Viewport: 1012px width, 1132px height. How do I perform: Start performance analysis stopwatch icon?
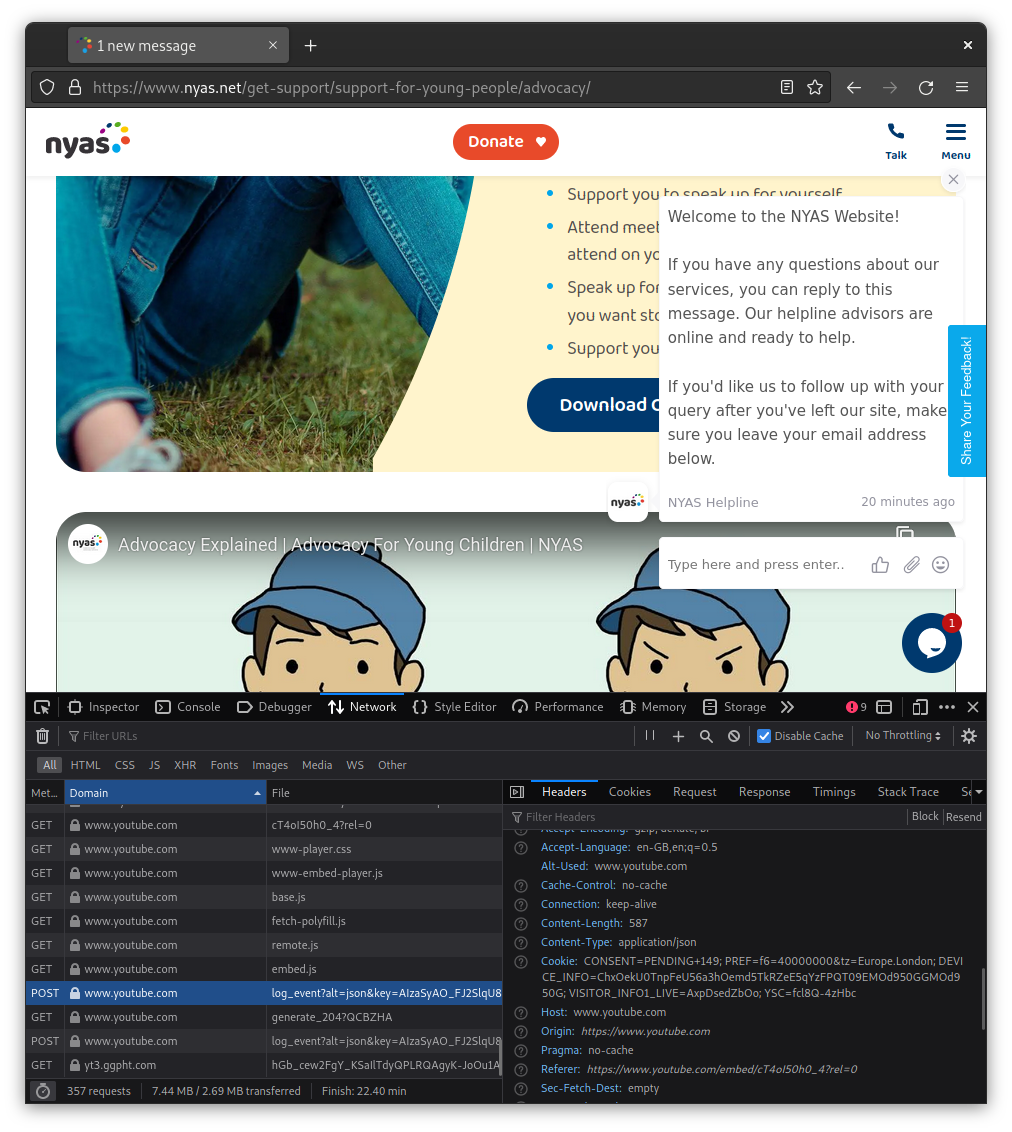tap(43, 1091)
